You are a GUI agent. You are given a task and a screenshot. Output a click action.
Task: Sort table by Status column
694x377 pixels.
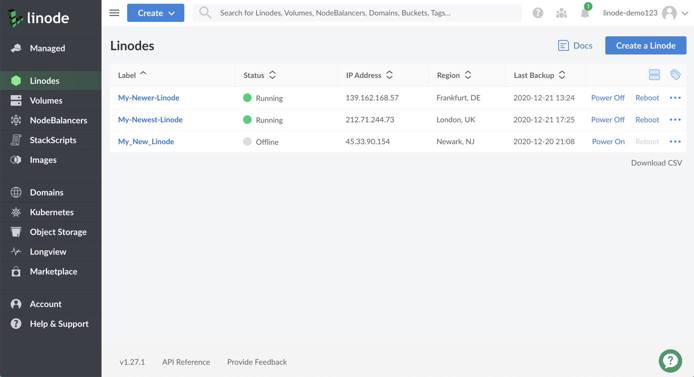[259, 75]
